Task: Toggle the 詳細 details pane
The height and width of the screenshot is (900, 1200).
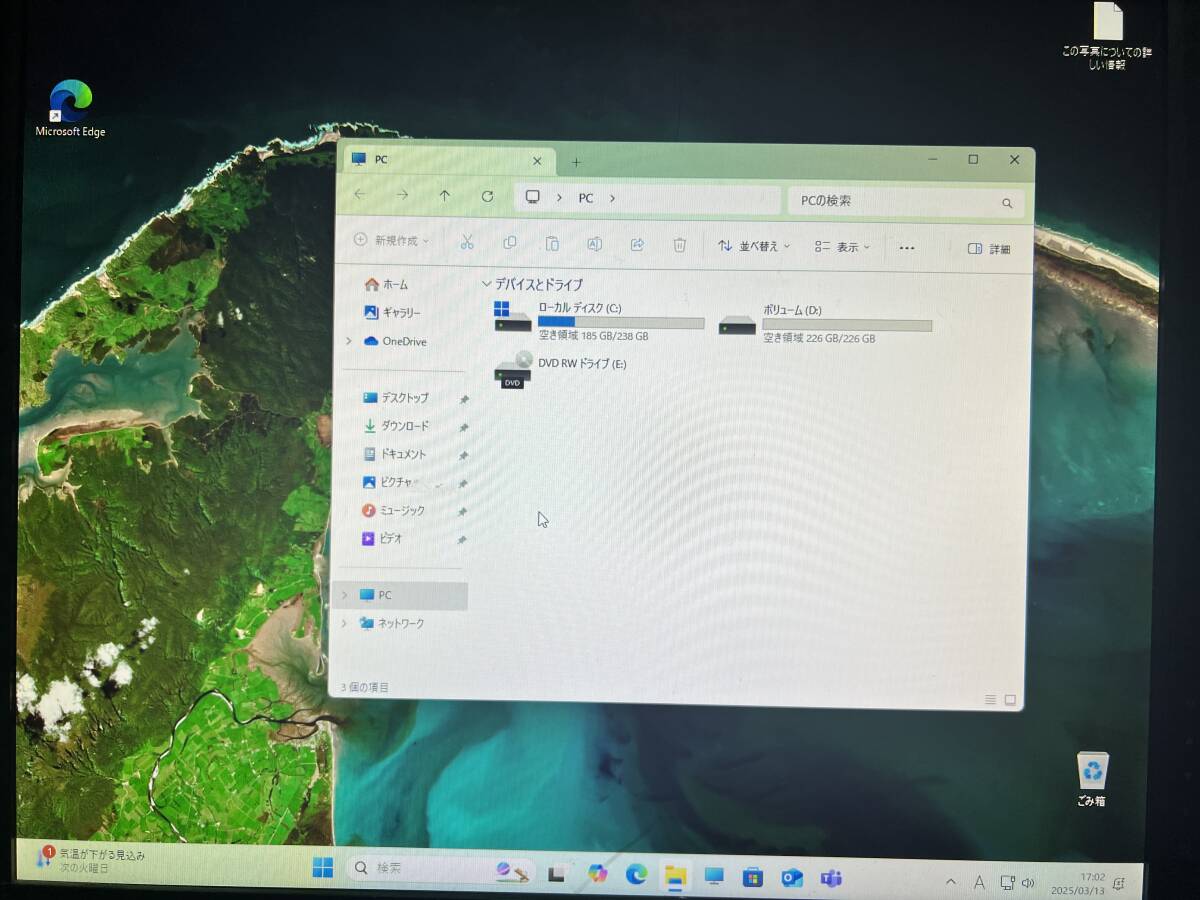Action: point(990,249)
